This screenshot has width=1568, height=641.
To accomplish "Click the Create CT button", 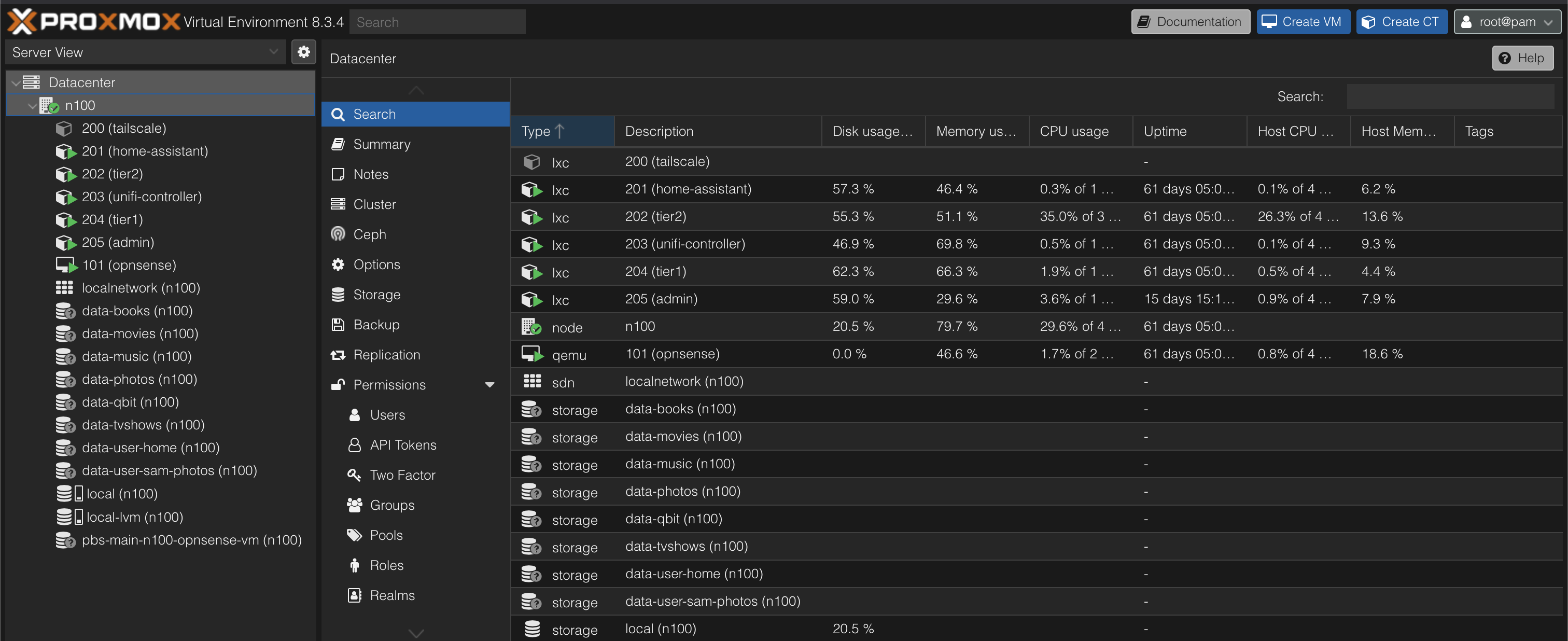I will 1402,22.
